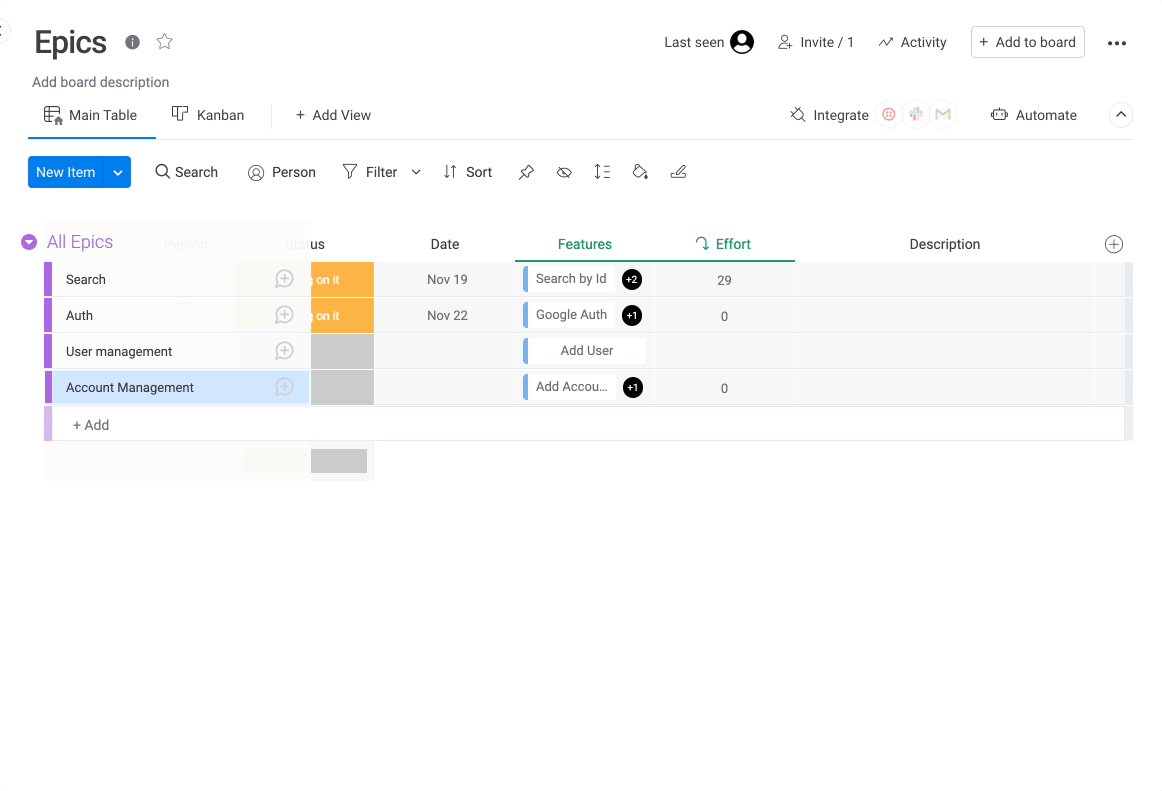The height and width of the screenshot is (791, 1162).
Task: Click the plus to add a new column
Action: coord(1113,243)
